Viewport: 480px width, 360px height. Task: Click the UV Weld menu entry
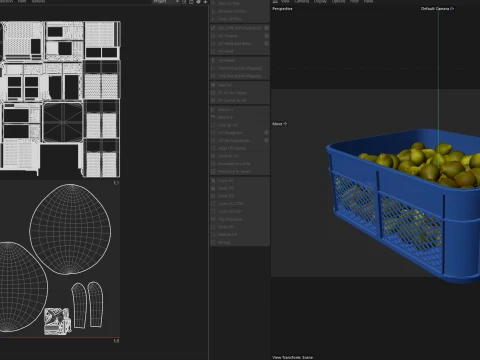coord(240,51)
